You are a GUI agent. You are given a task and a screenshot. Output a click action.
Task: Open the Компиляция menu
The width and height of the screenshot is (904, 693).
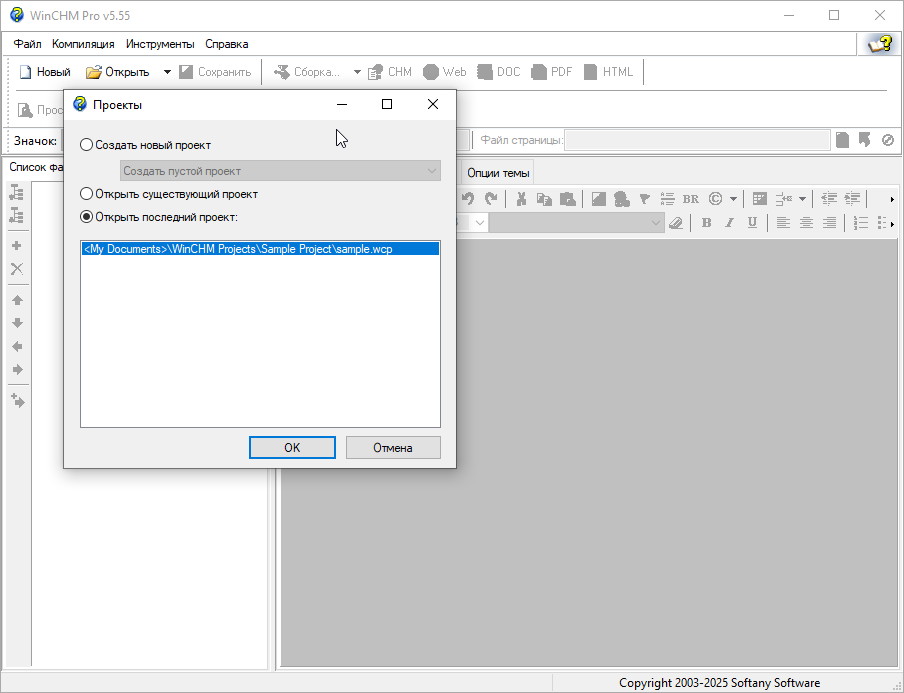coord(83,44)
